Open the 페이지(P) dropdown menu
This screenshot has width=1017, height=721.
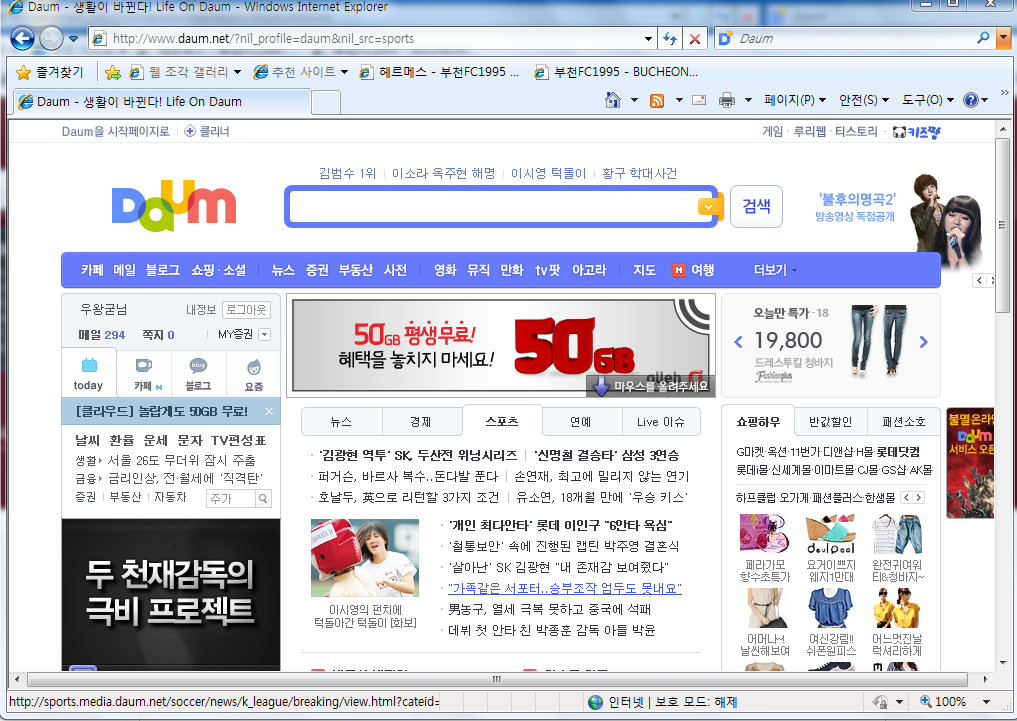pos(795,100)
